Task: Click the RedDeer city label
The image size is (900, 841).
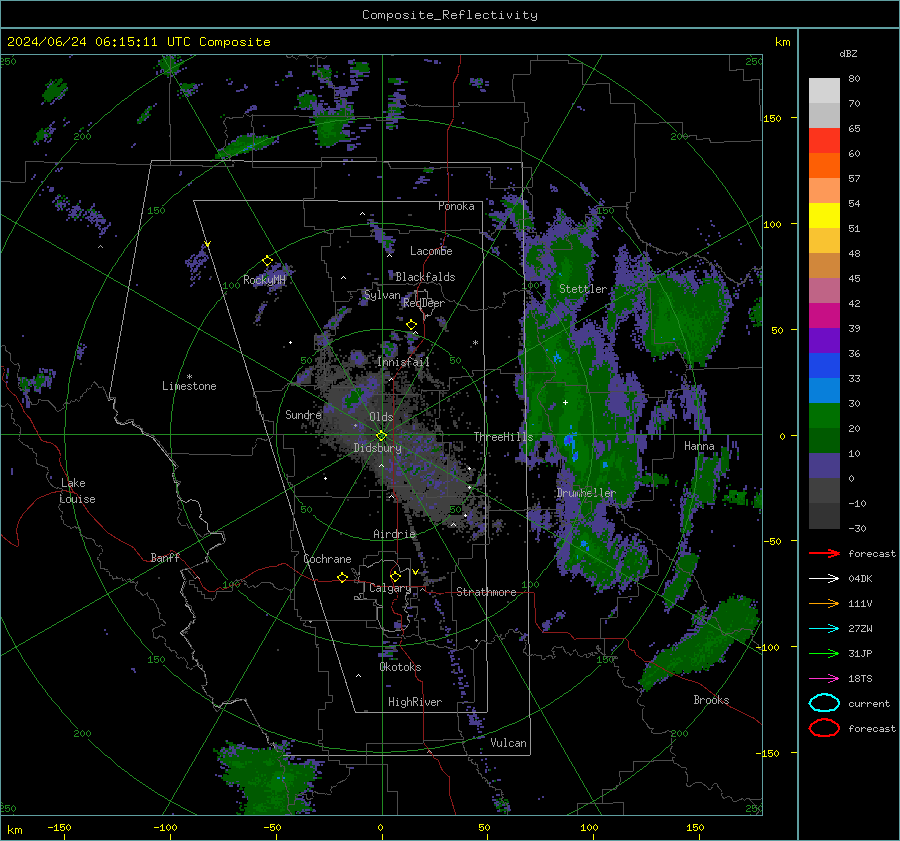Action: (424, 303)
